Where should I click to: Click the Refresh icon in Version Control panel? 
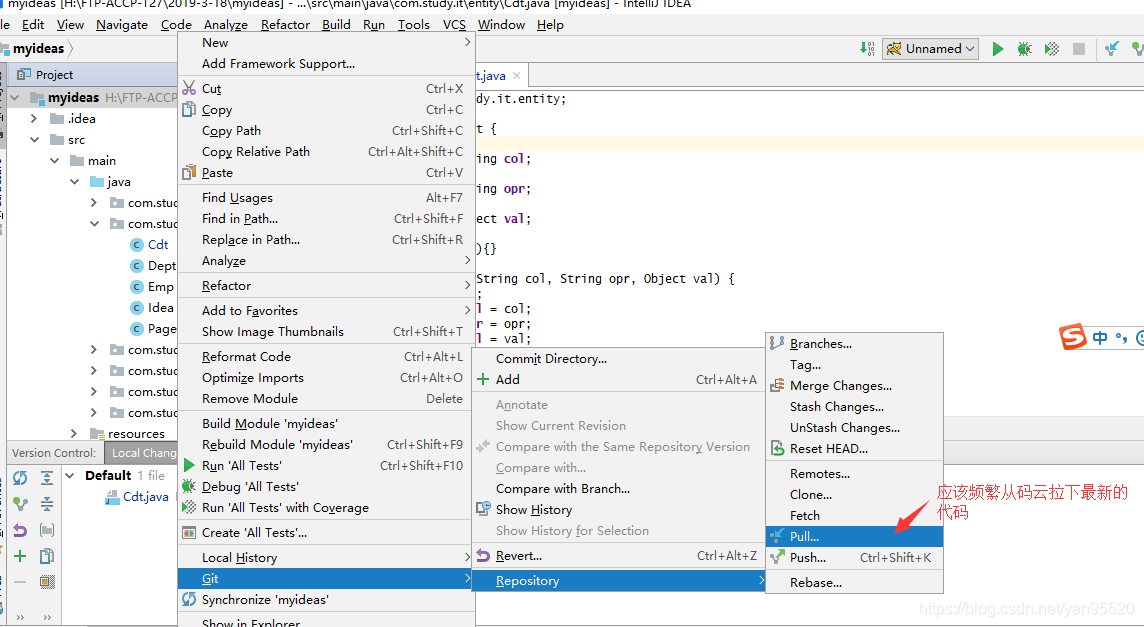coord(20,477)
